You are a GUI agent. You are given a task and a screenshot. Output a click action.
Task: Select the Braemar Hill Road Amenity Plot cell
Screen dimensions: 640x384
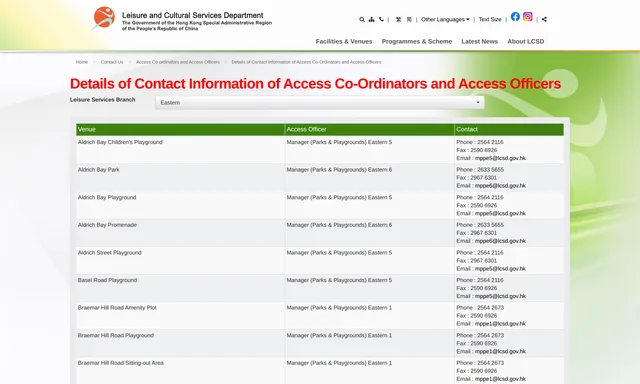pyautogui.click(x=180, y=315)
